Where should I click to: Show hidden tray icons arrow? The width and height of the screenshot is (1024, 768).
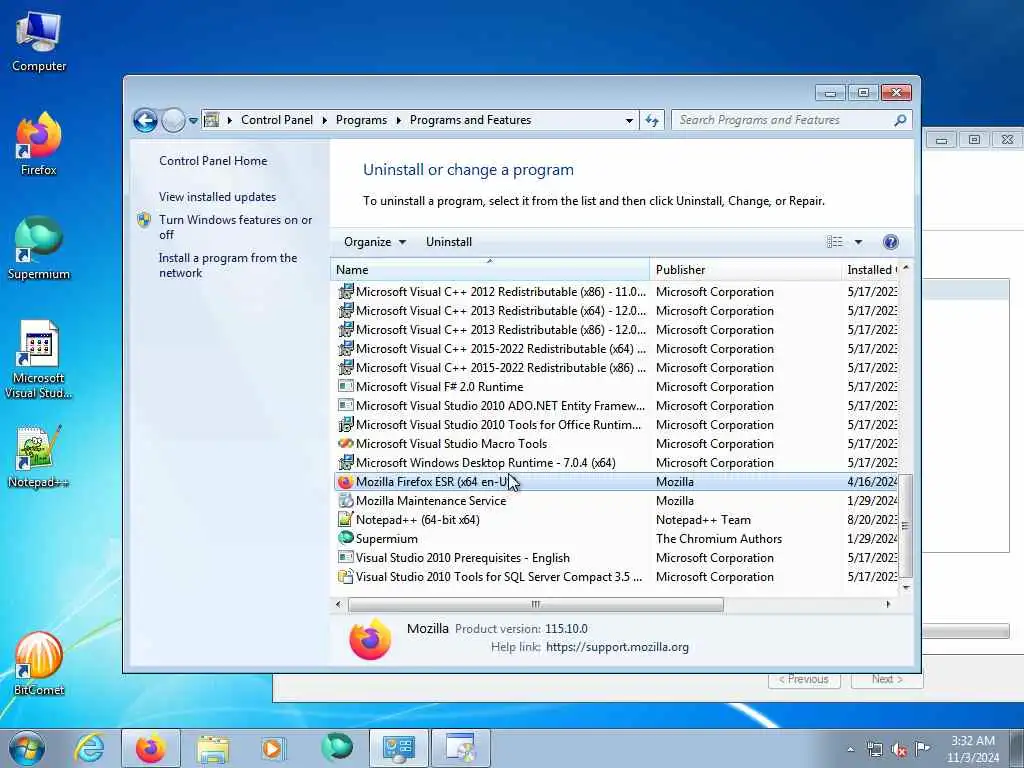[x=850, y=750]
